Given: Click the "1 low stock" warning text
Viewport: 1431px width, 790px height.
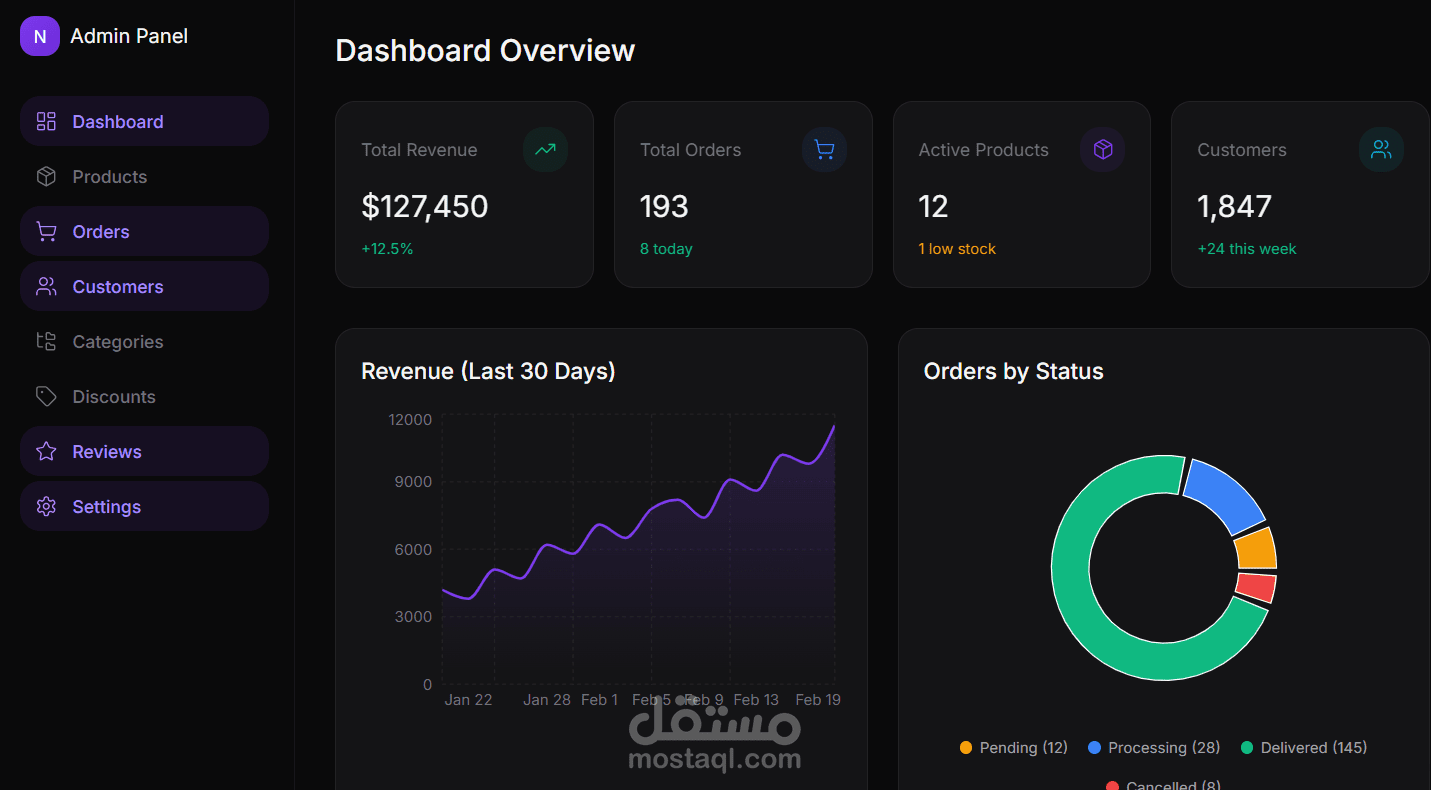Looking at the screenshot, I should pyautogui.click(x=957, y=249).
